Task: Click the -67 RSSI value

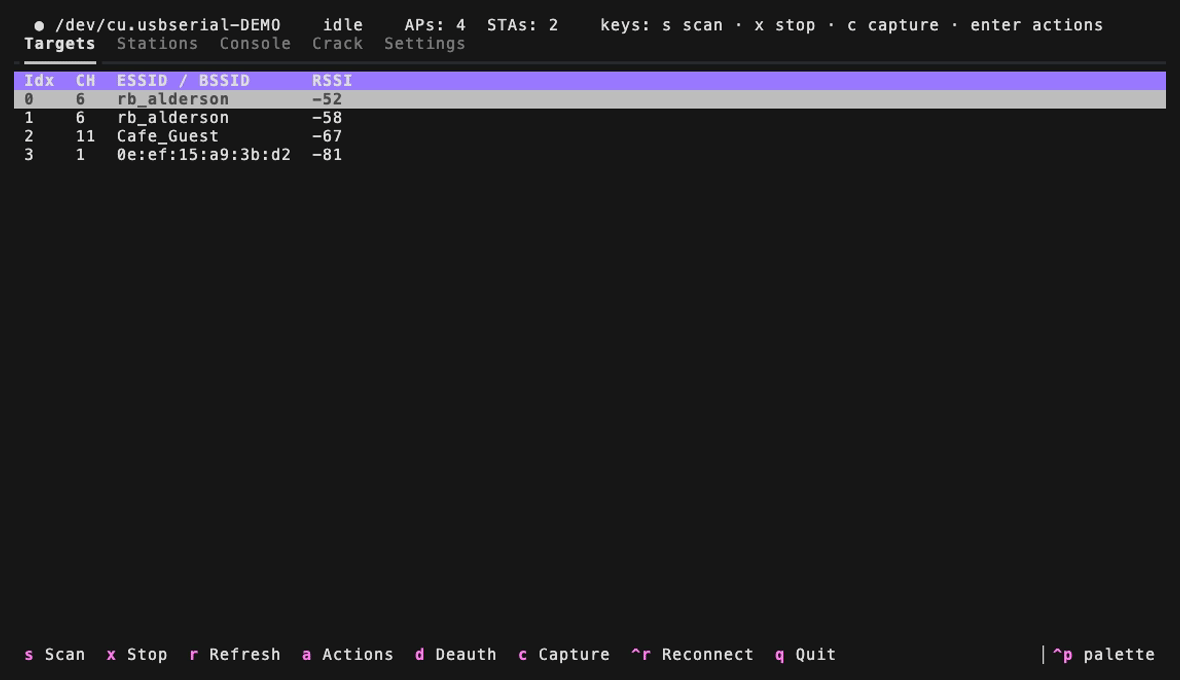Action: (x=327, y=136)
